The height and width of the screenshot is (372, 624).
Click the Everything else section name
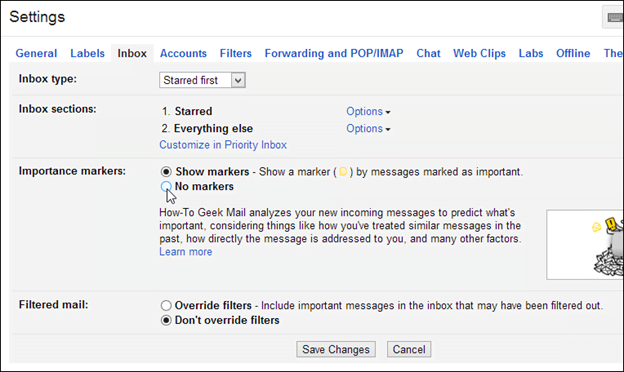click(213, 129)
